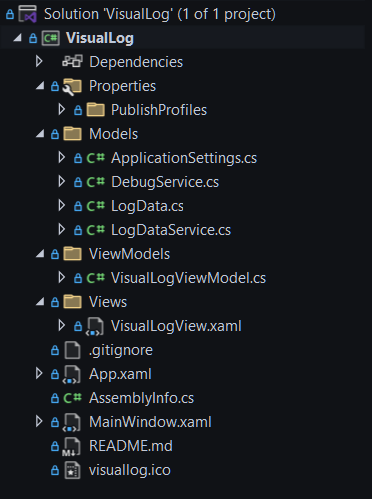The image size is (372, 499).
Task: Collapse the VisualLog project node
Action: click(x=17, y=38)
